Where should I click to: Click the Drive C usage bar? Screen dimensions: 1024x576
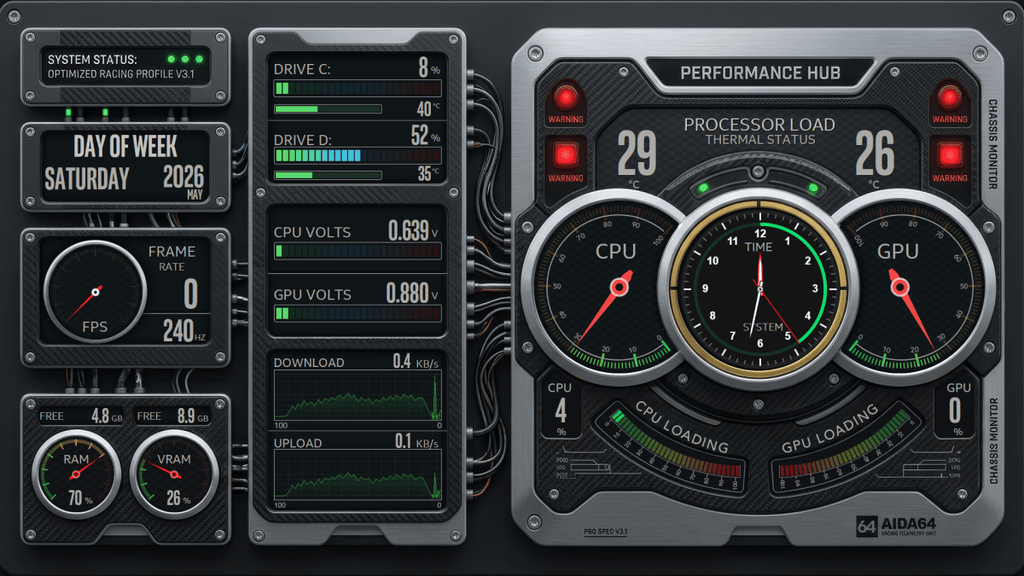click(358, 88)
